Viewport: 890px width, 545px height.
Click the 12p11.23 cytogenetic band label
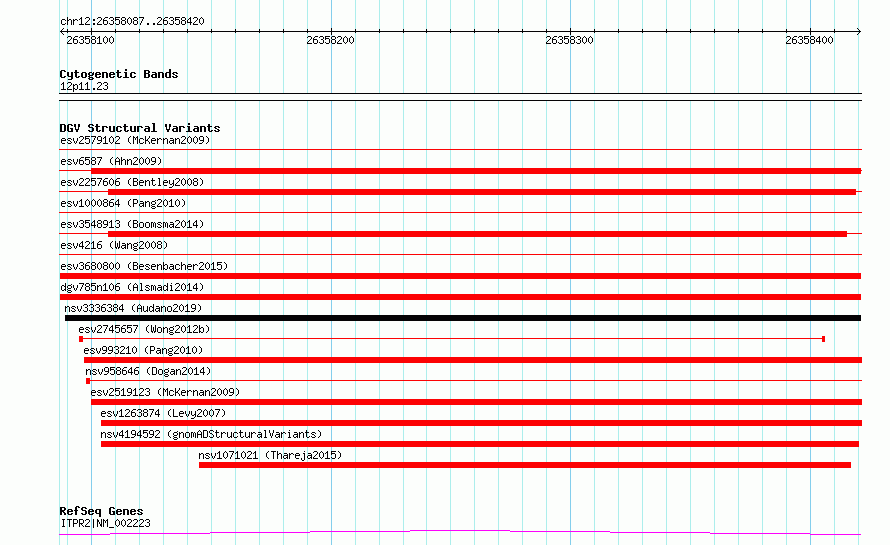click(x=84, y=86)
